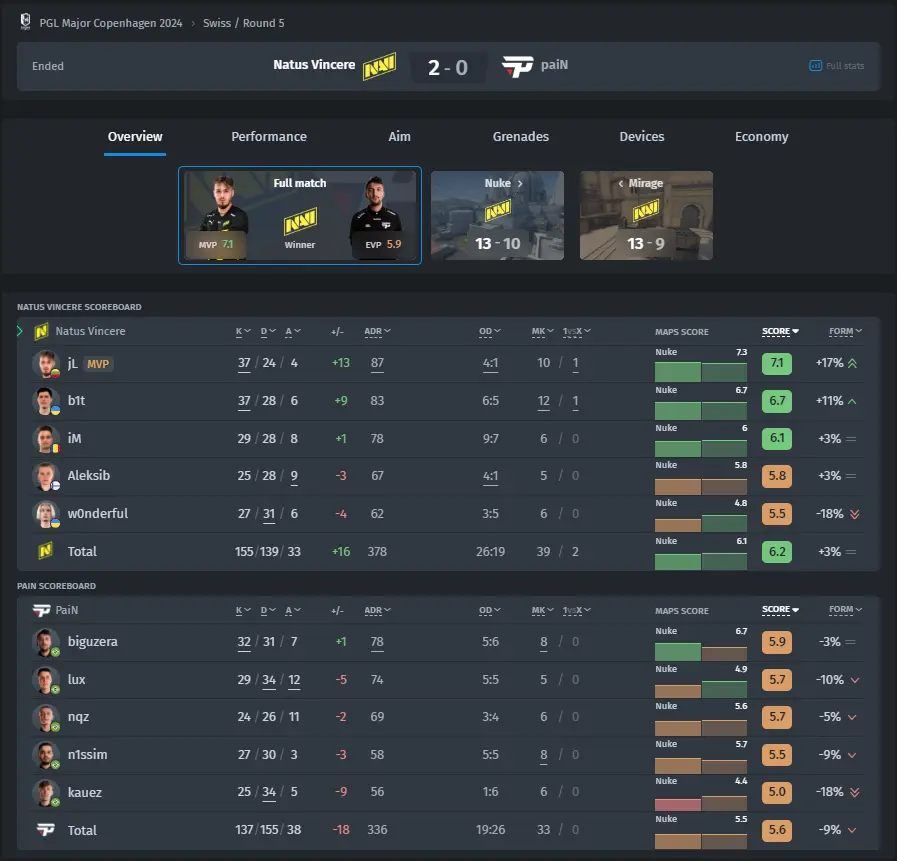Click w0nderful's player avatar
The width and height of the screenshot is (897, 861).
[x=46, y=514]
